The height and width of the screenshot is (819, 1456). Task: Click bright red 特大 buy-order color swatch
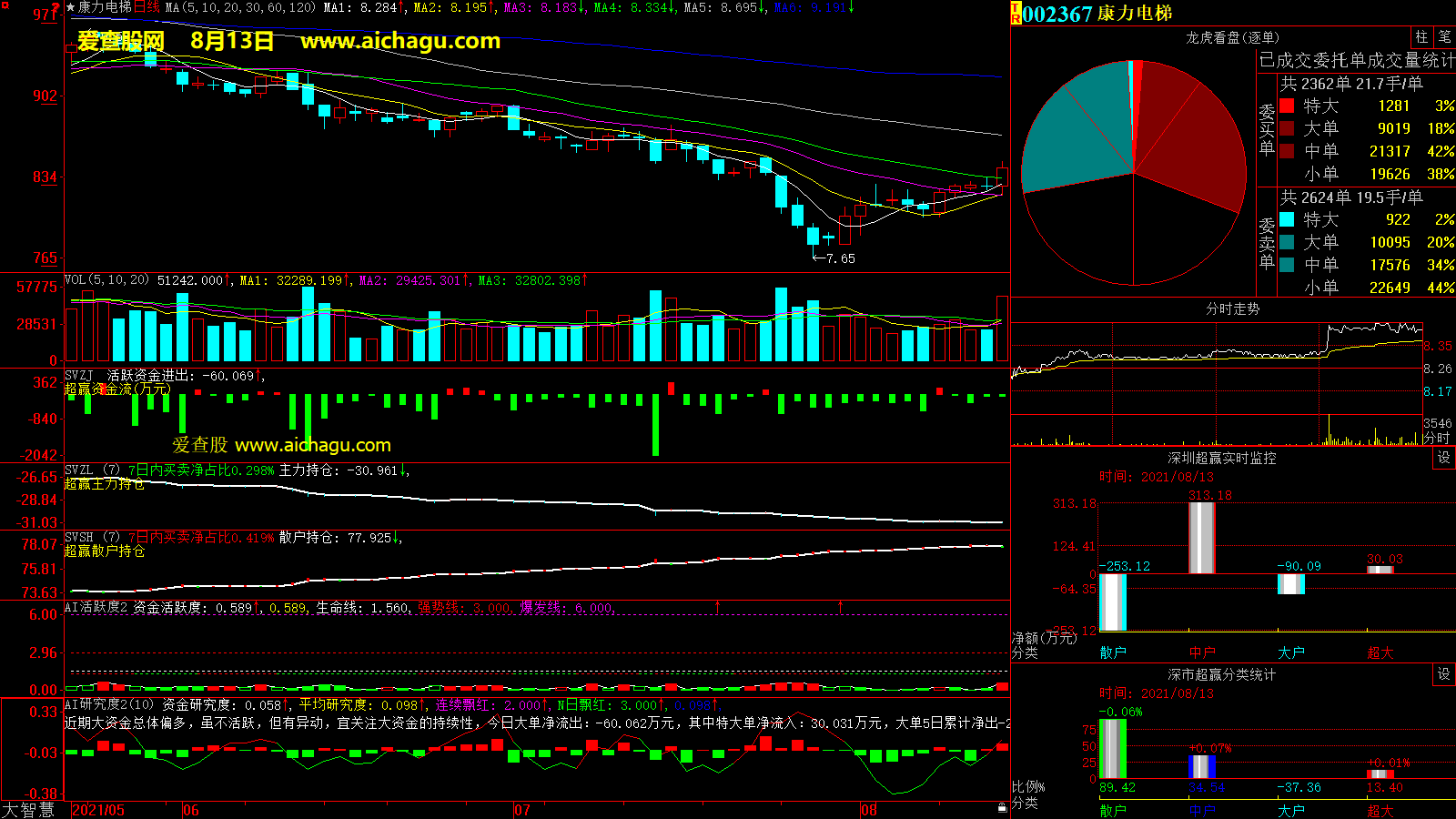(x=1287, y=106)
